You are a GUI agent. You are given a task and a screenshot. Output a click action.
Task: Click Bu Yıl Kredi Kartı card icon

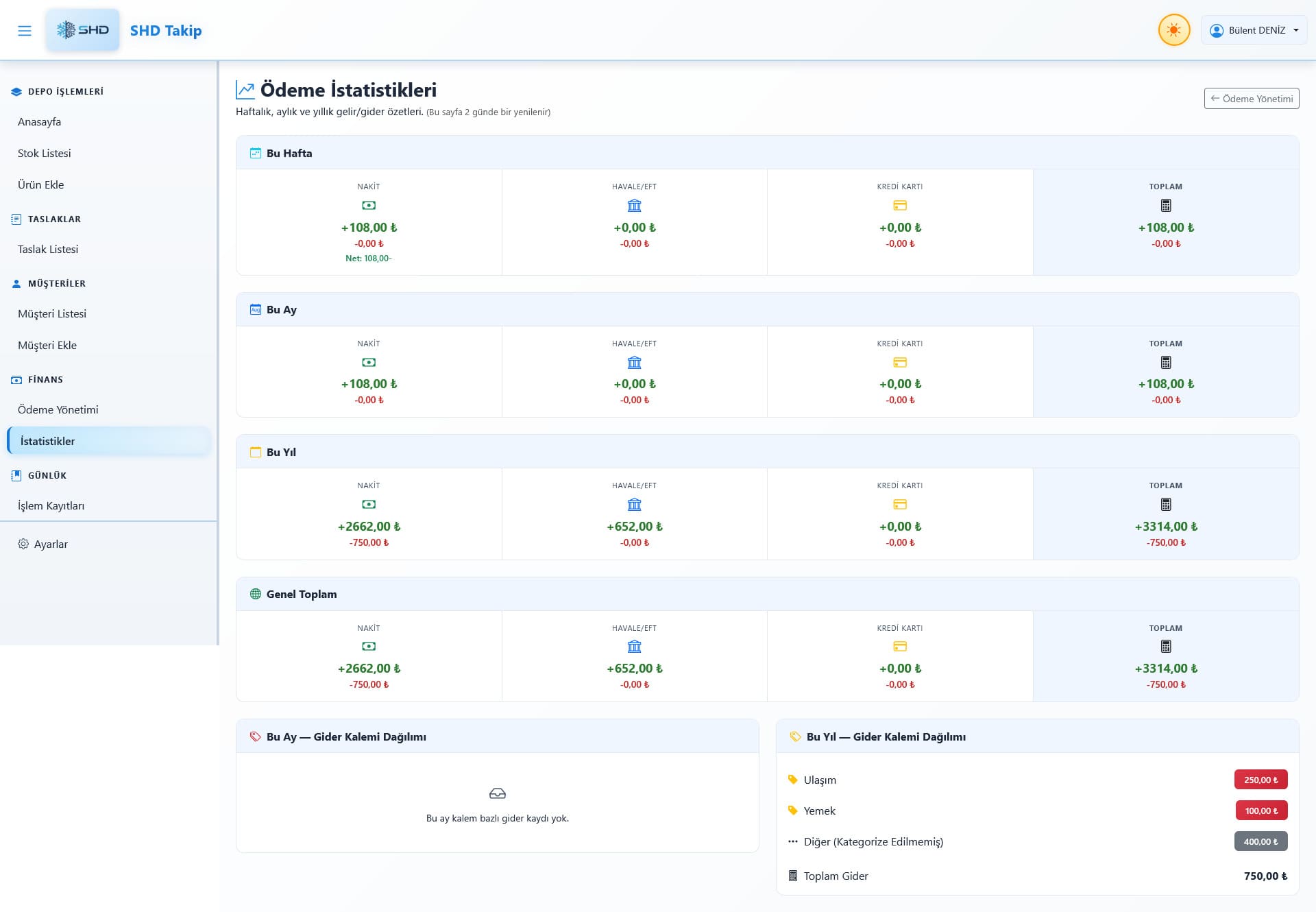pyautogui.click(x=900, y=505)
